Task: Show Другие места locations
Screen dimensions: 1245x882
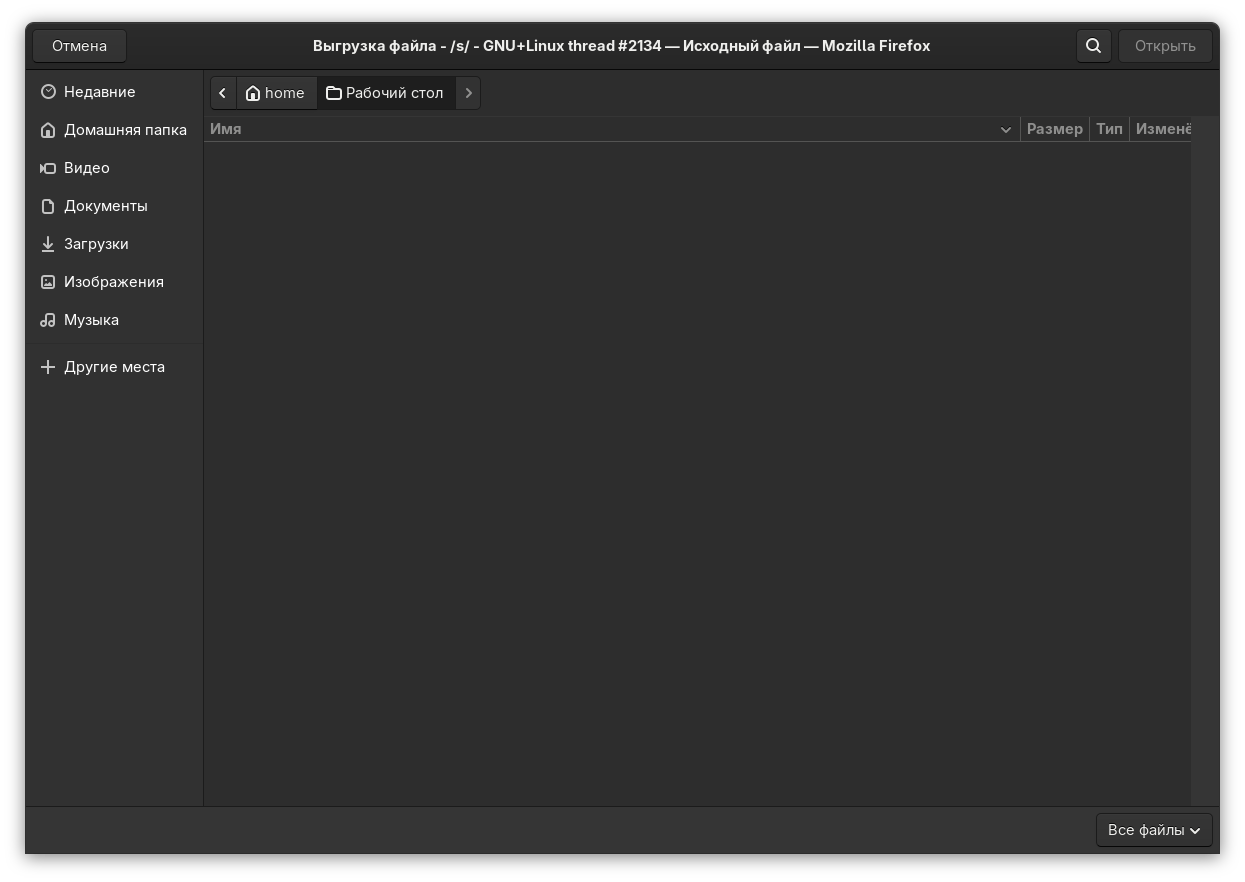Action: tap(114, 367)
